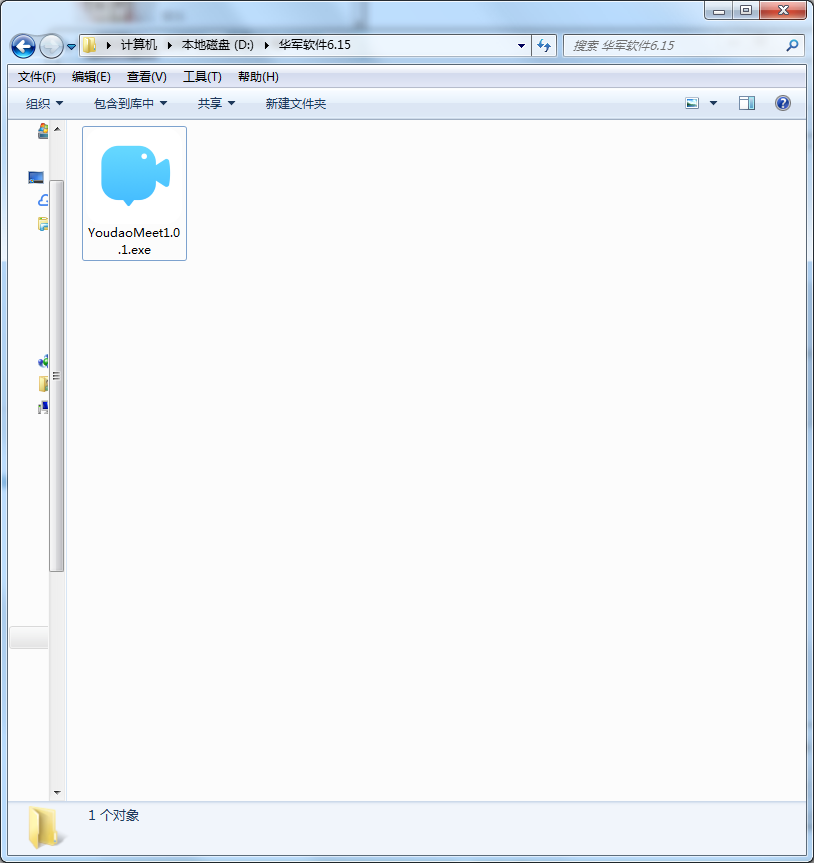Open the more view options arrow

[713, 103]
